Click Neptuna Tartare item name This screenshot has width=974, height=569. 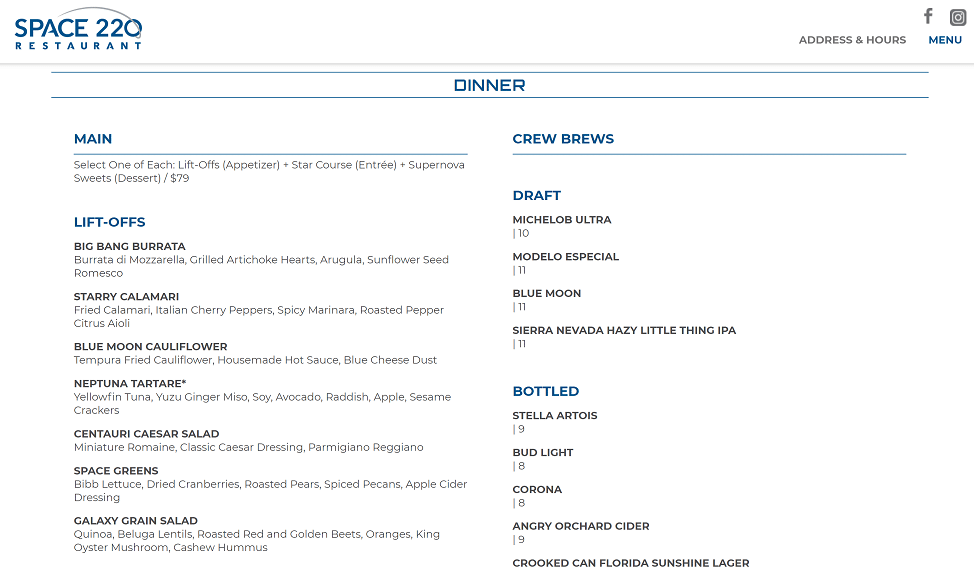(x=130, y=384)
